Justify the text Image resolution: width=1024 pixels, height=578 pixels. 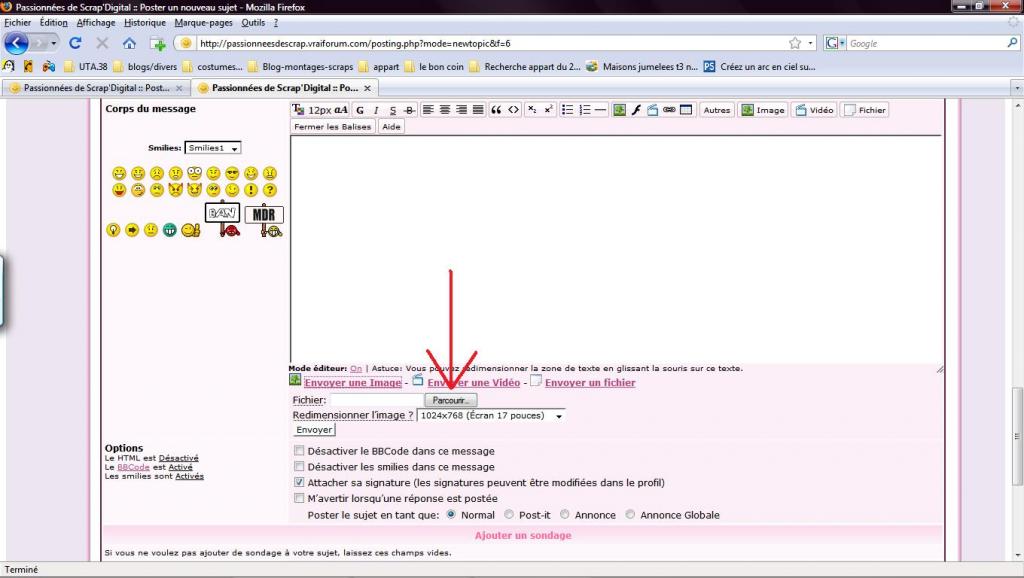(478, 110)
